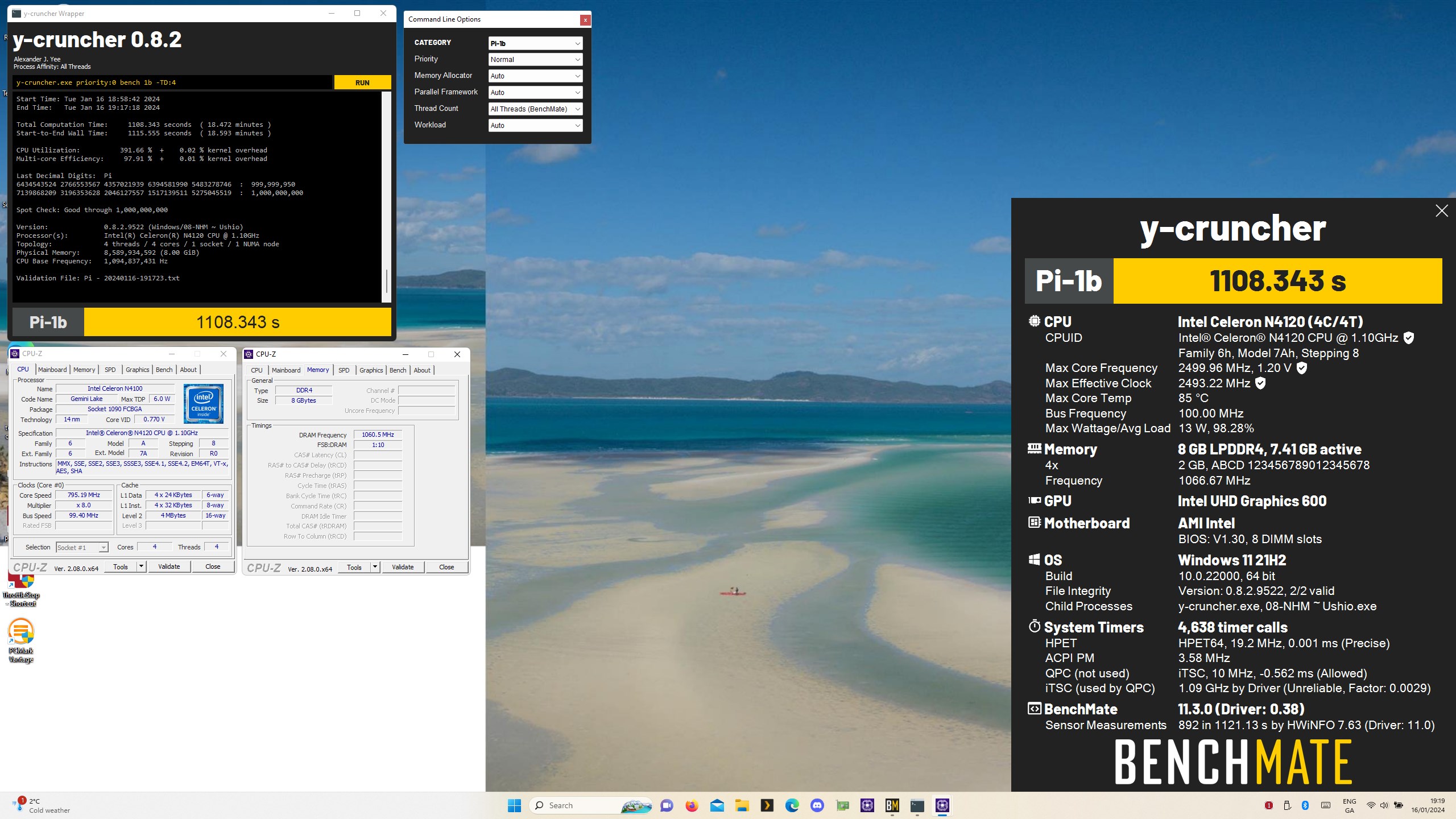Open the Mail app from the taskbar
The height and width of the screenshot is (819, 1456).
717,805
